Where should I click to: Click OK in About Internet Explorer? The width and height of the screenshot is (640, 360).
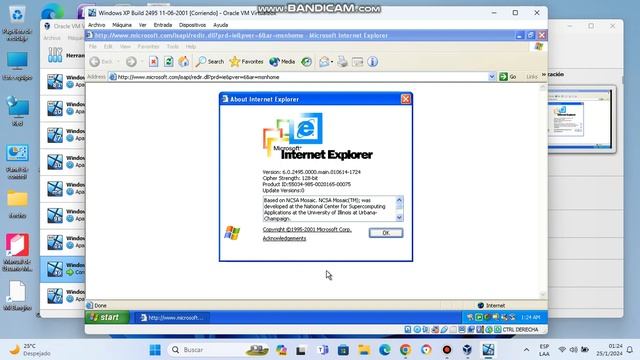click(386, 233)
